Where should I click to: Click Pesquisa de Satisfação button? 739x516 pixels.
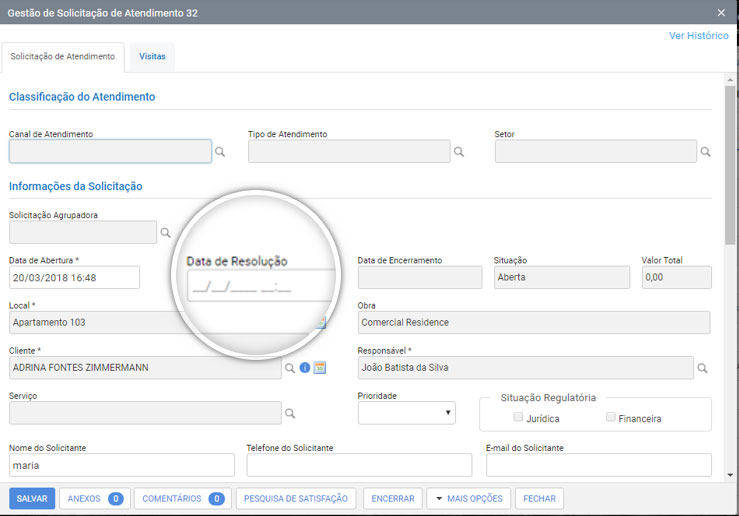296,499
